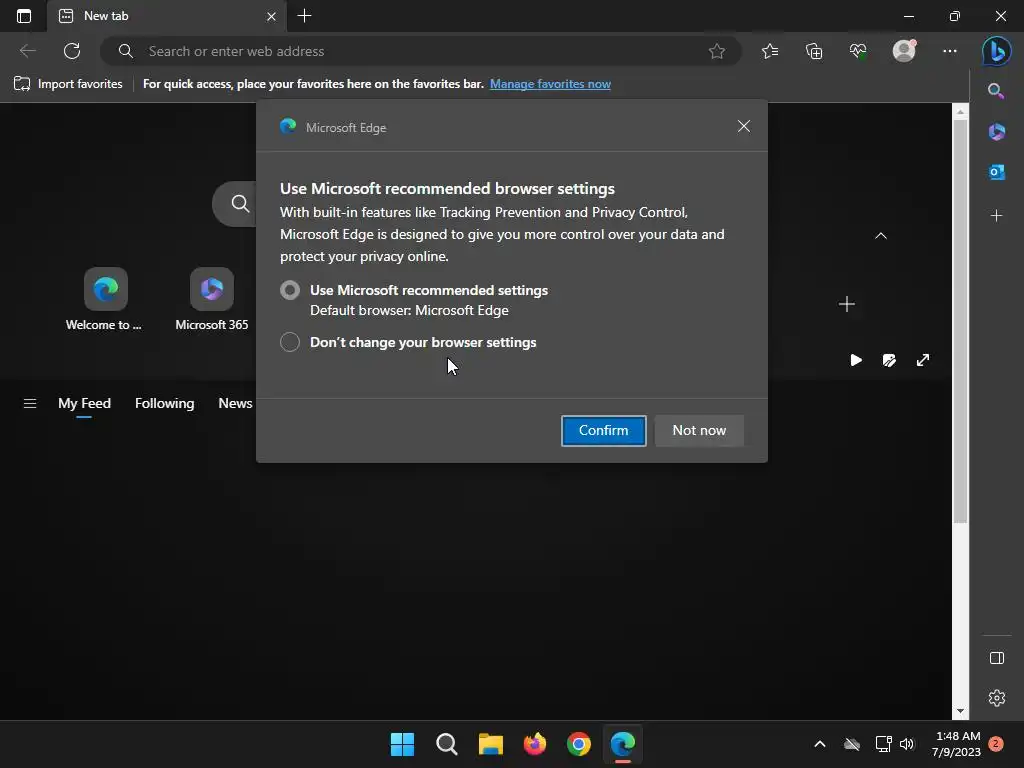Open Browser essentials heart icon
Viewport: 1024px width, 768px height.
coord(858,51)
